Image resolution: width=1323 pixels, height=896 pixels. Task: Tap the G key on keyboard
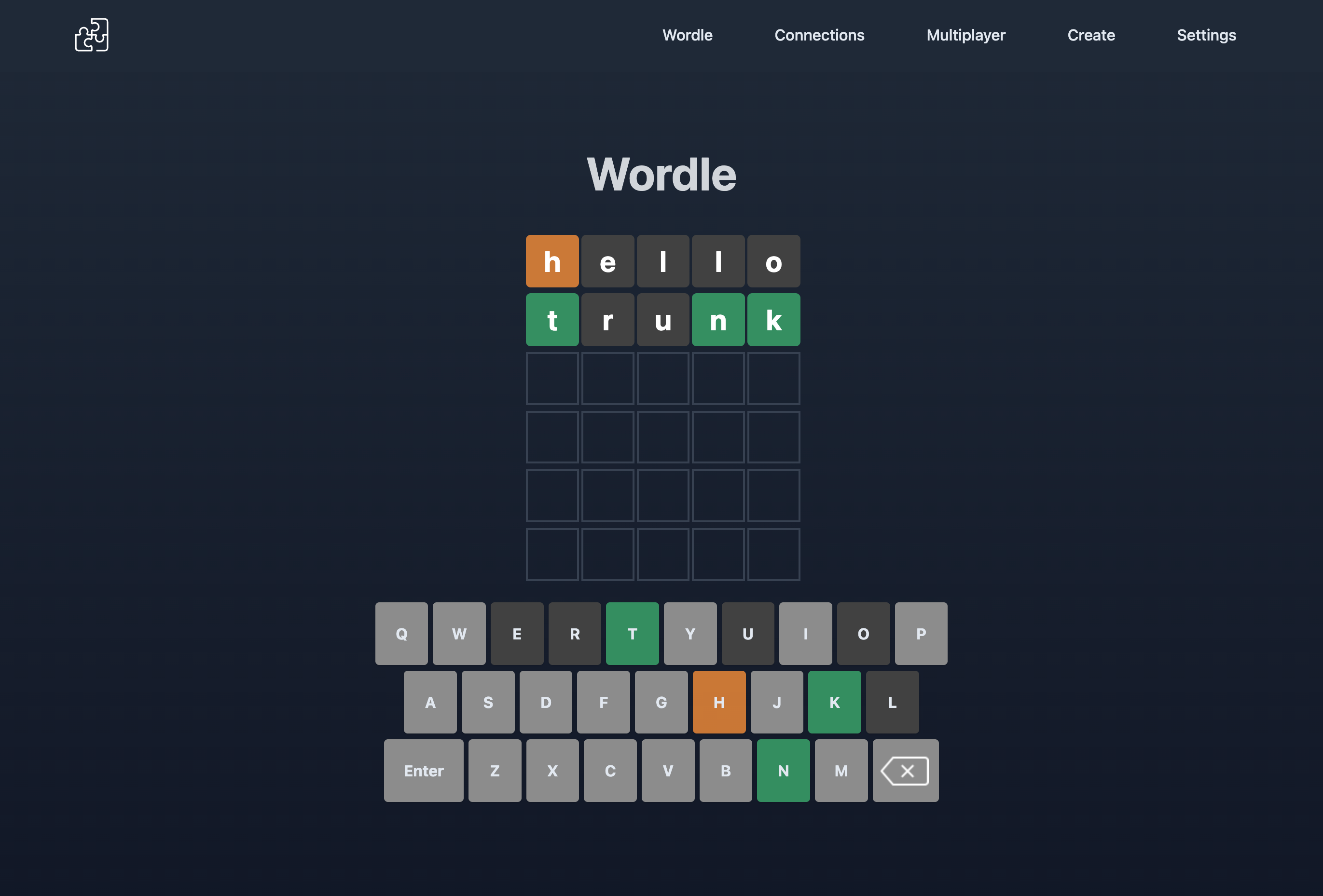point(661,702)
